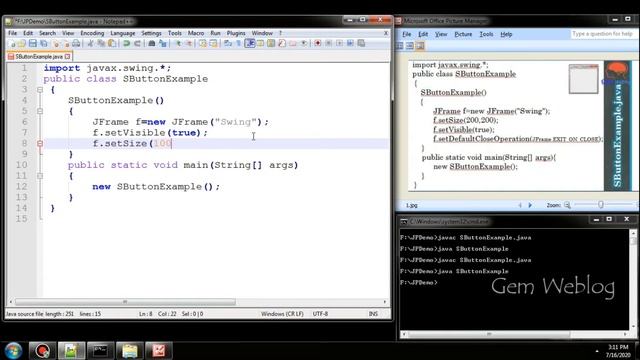This screenshot has width=640, height=360.
Task: Open the Function List panel icon
Action: pos(282,43)
